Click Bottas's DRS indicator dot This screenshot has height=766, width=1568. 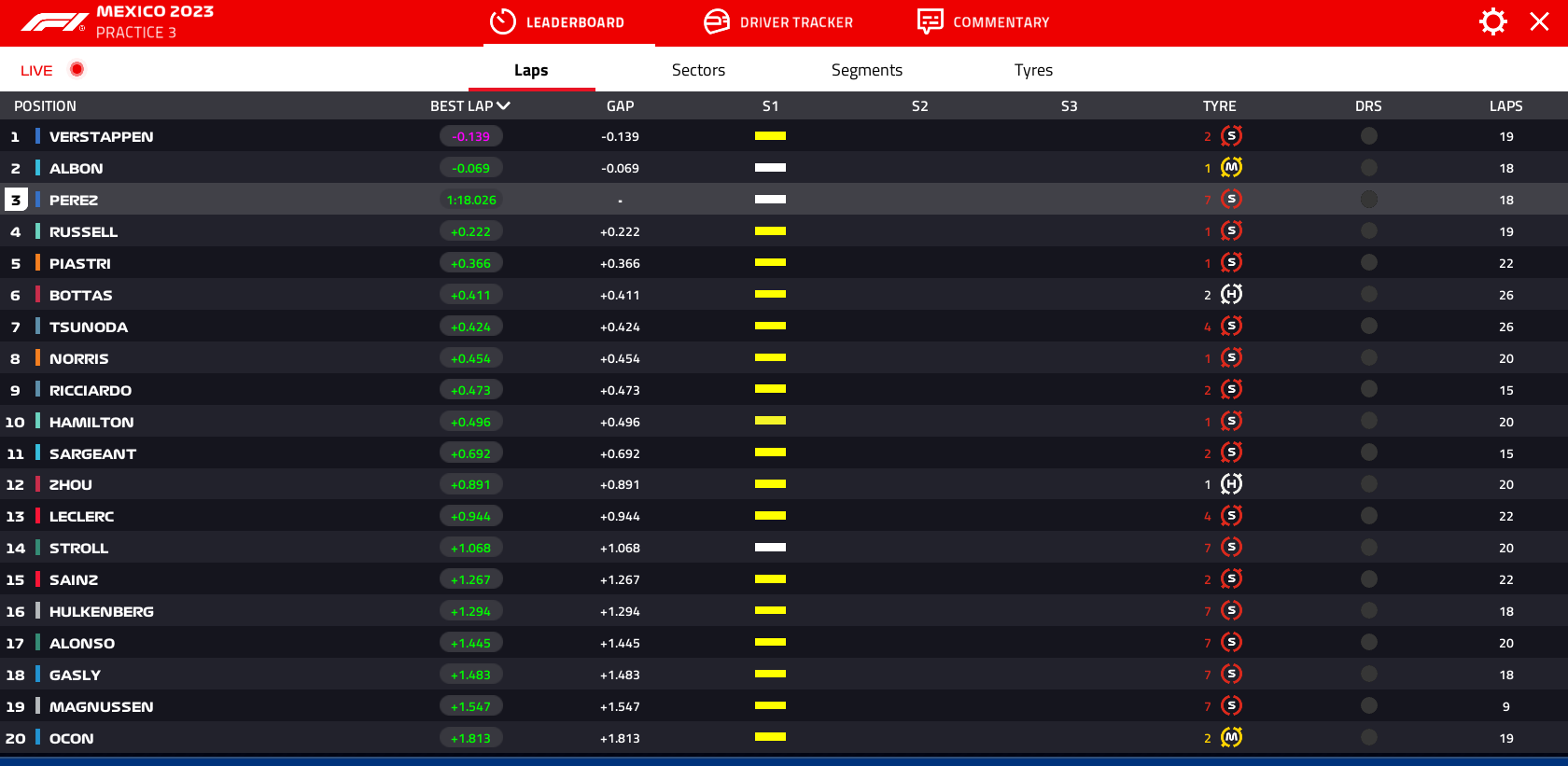pos(1369,294)
